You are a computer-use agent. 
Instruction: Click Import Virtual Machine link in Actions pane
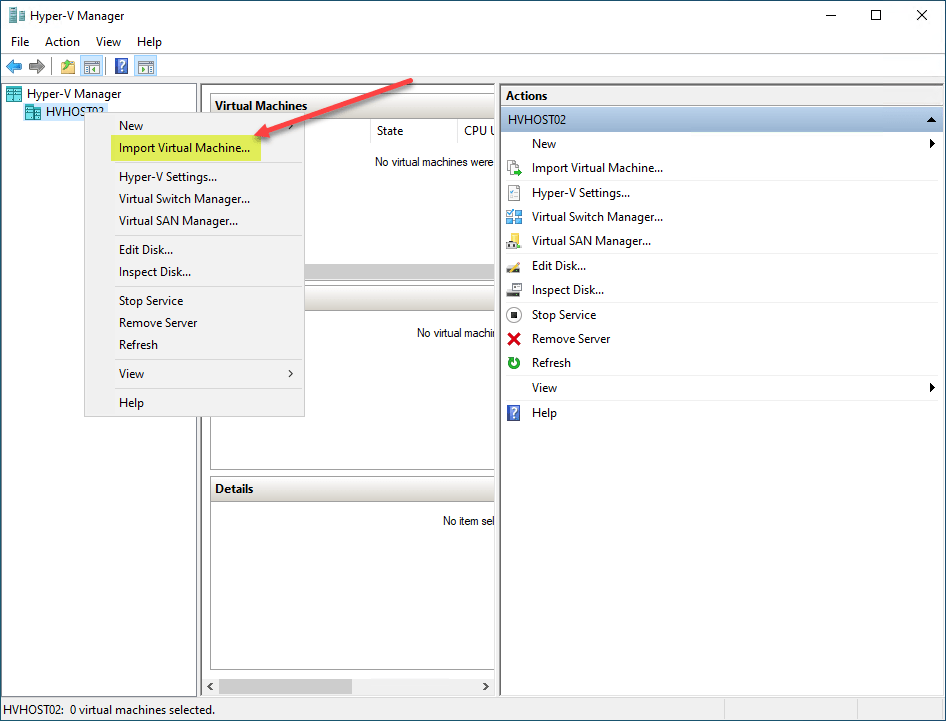[597, 168]
